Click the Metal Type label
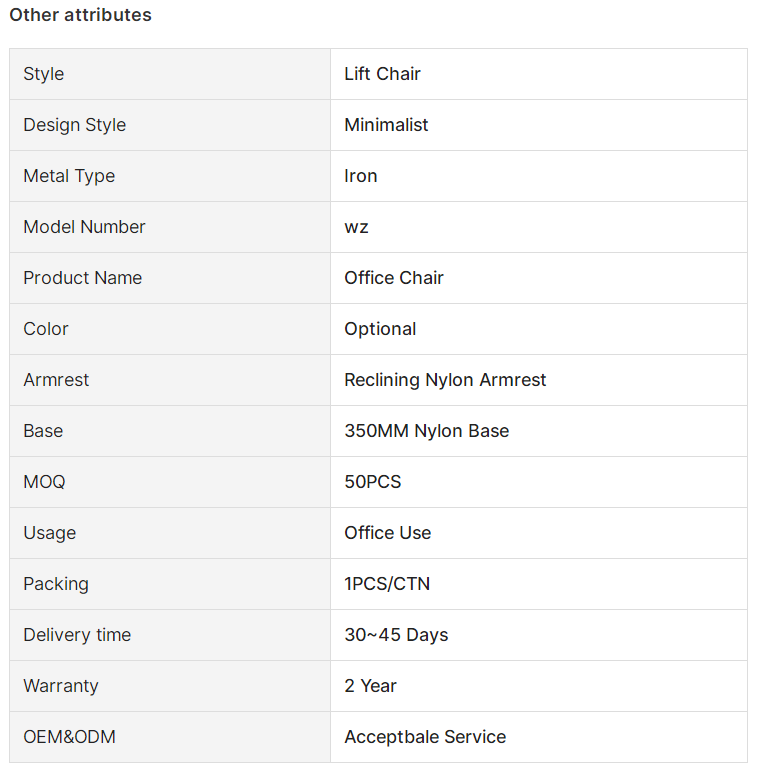 [x=69, y=176]
